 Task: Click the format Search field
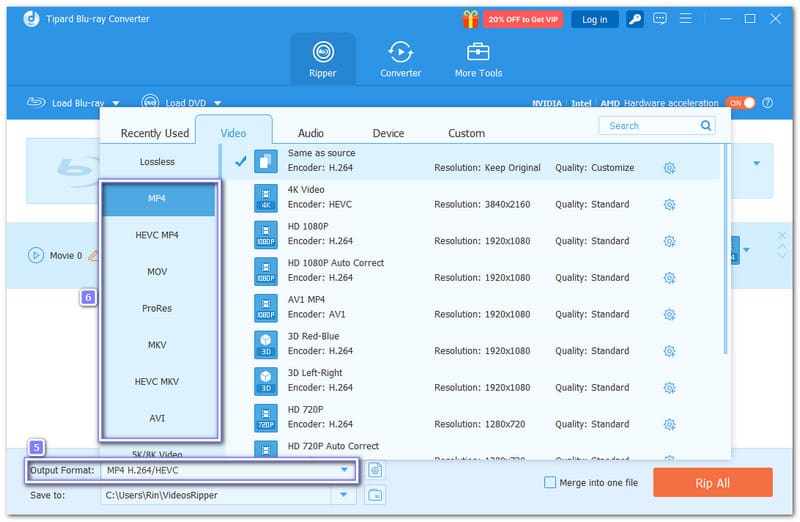point(657,126)
